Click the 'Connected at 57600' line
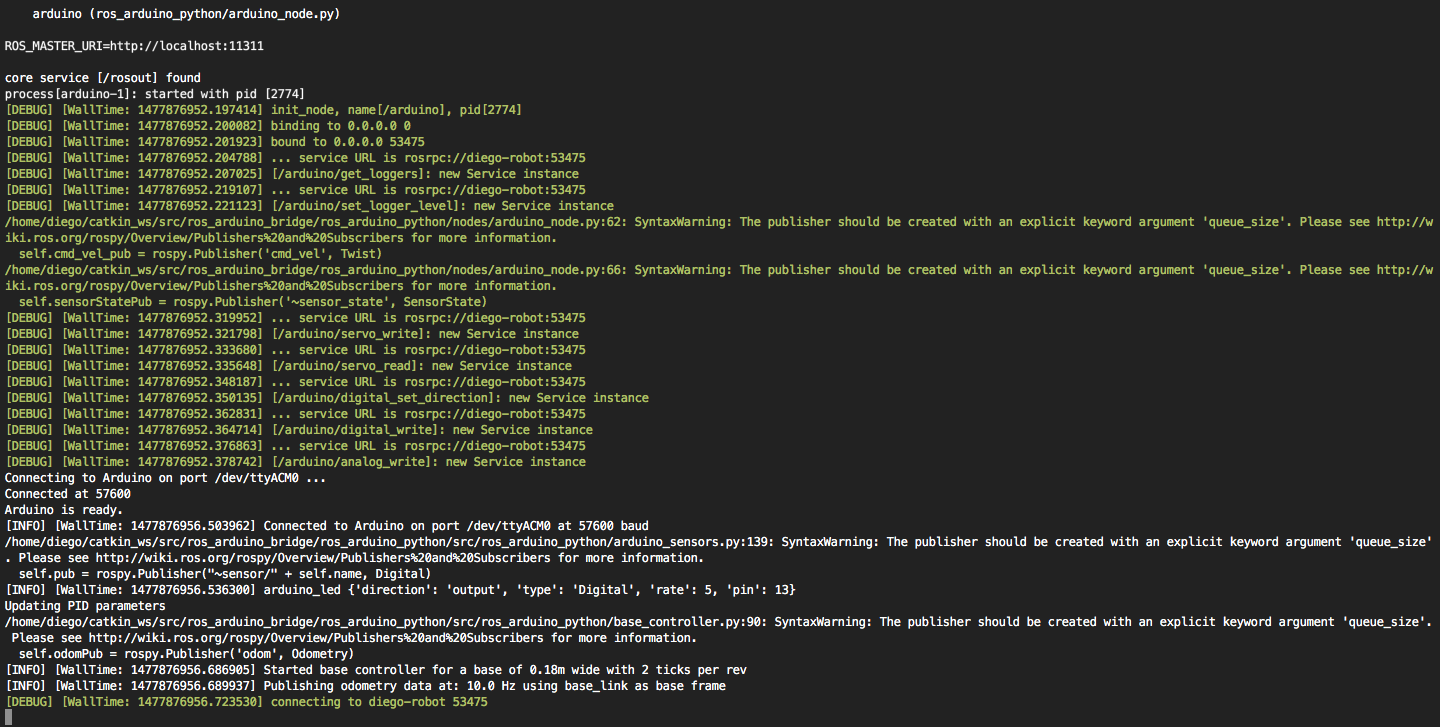Image resolution: width=1440 pixels, height=727 pixels. [x=68, y=494]
